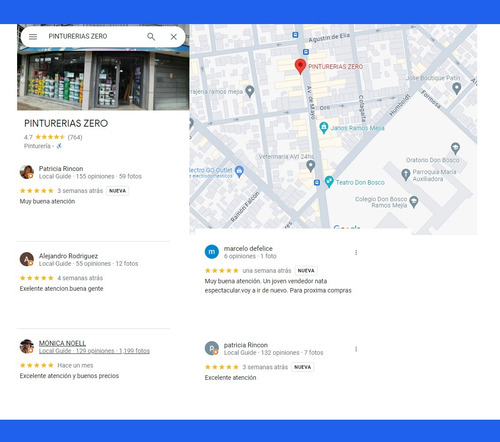Click the '4 semanas atrás' review date
This screenshot has width=500, height=442.
click(80, 278)
